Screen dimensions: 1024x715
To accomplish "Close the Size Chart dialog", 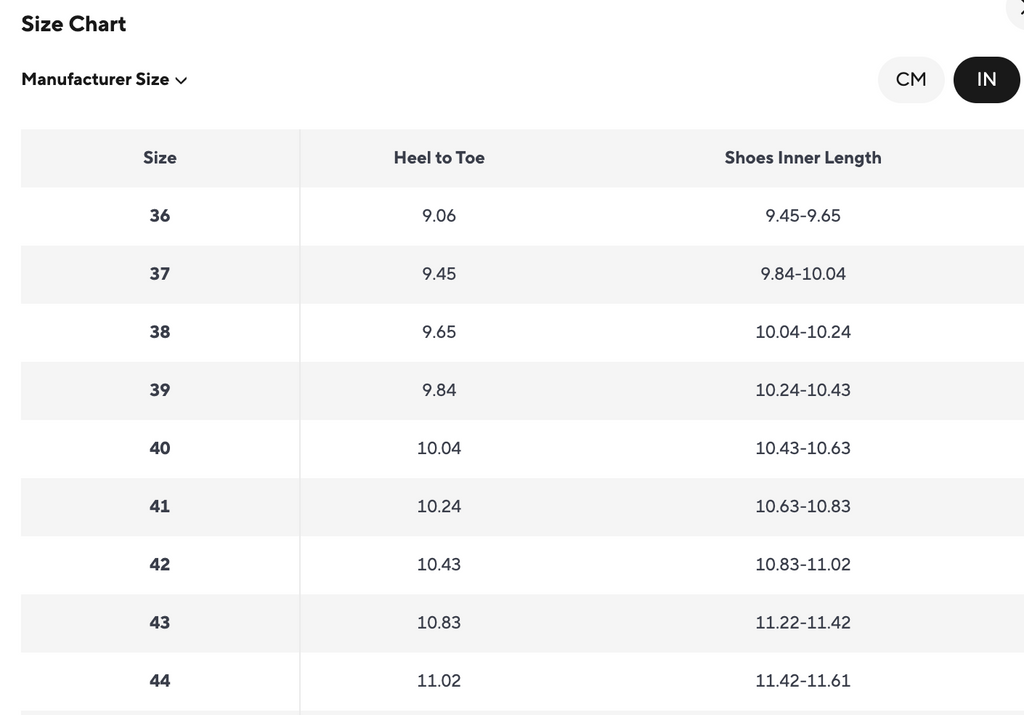I will pos(1019,6).
